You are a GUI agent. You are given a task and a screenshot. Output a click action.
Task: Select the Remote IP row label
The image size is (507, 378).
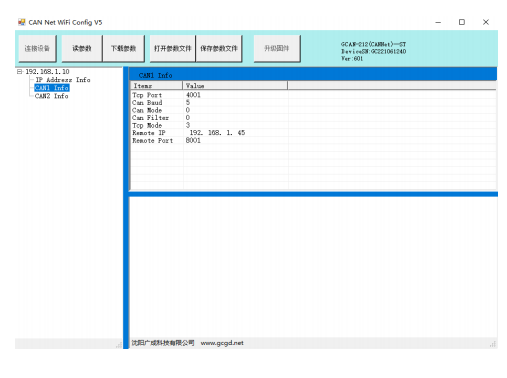coord(149,133)
